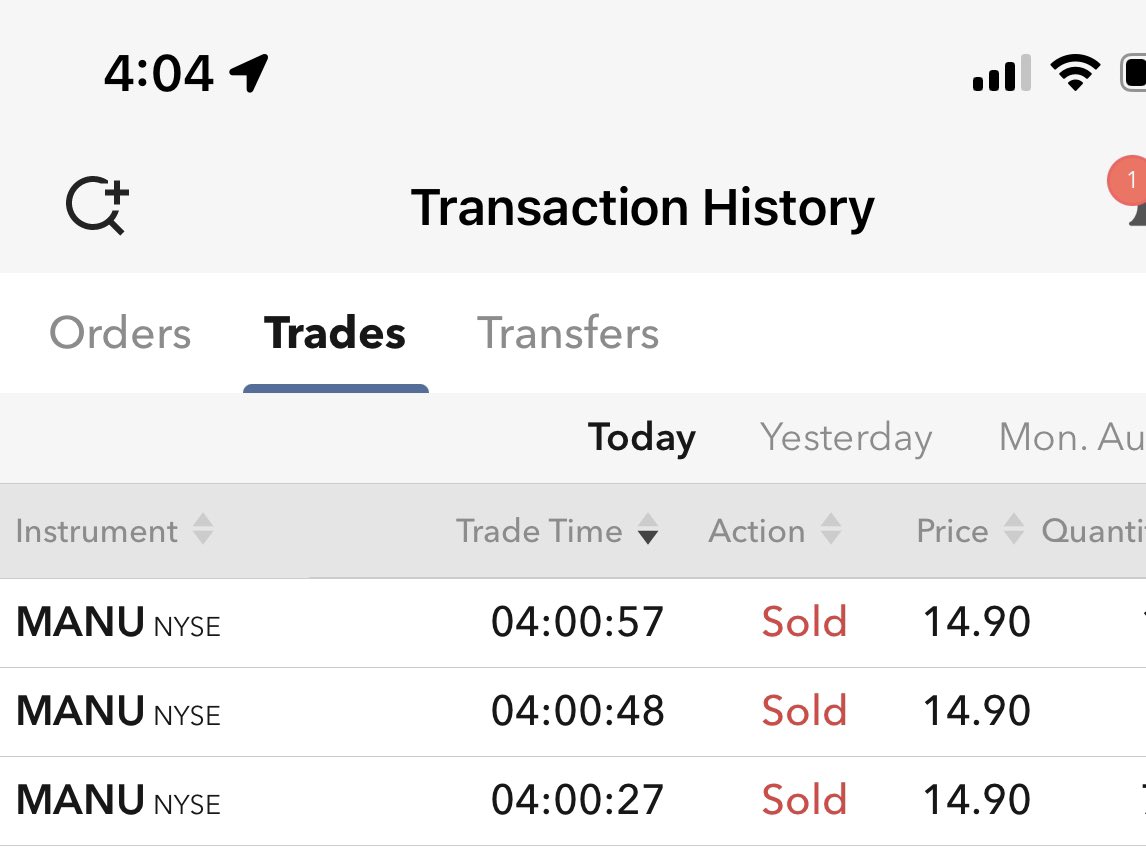The width and height of the screenshot is (1146, 856).
Task: Open the Transfers tab
Action: [x=568, y=333]
